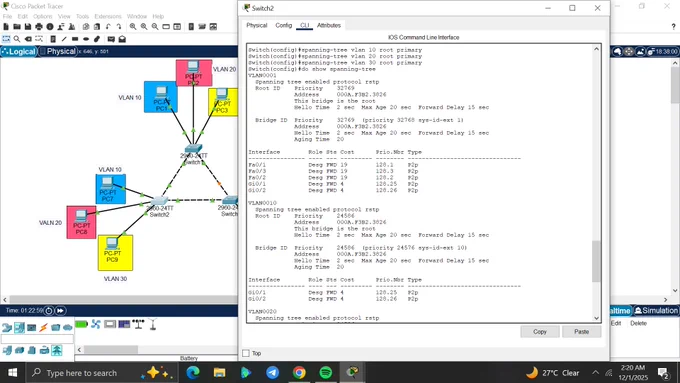Screen dimensions: 680x383
Task: Open Microsoft Edge from the taskbar
Action: (193, 373)
